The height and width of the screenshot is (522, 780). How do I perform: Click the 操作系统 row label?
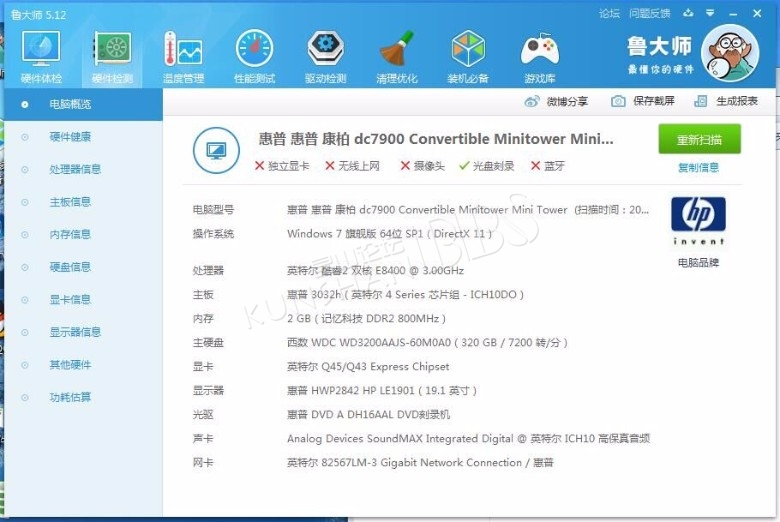point(213,234)
